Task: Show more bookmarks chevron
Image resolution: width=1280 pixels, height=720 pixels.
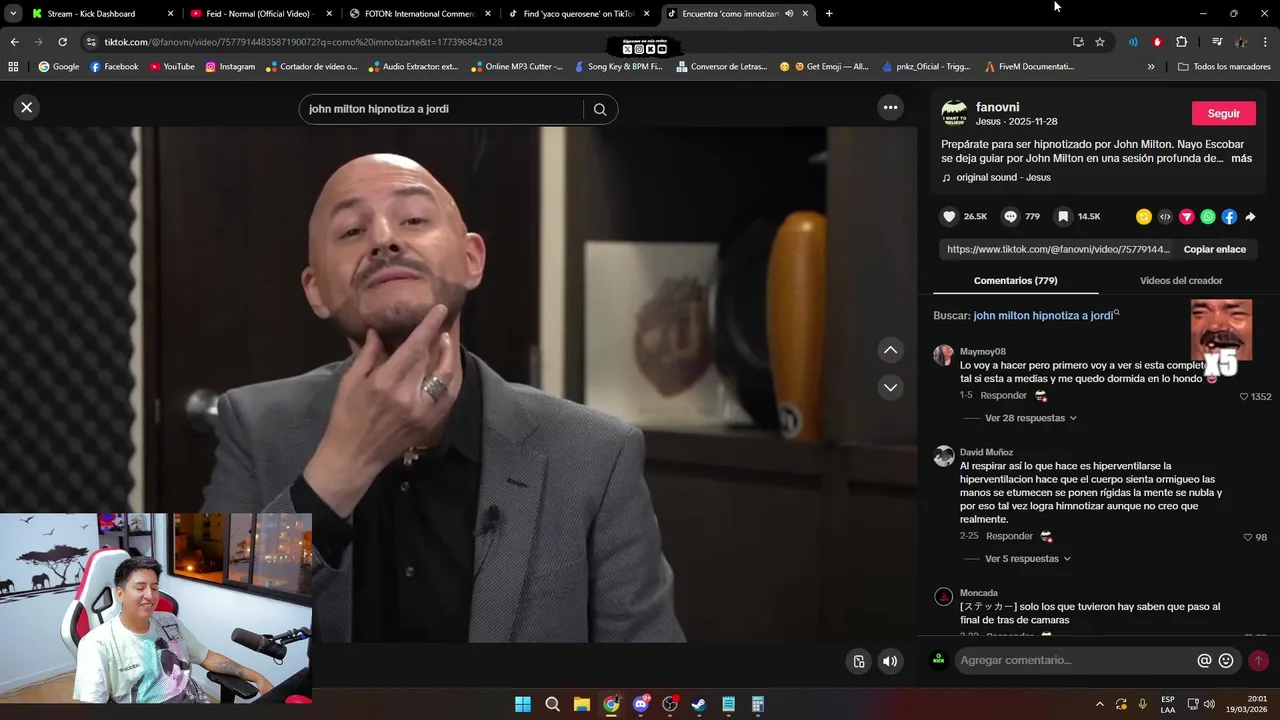Action: click(1151, 67)
